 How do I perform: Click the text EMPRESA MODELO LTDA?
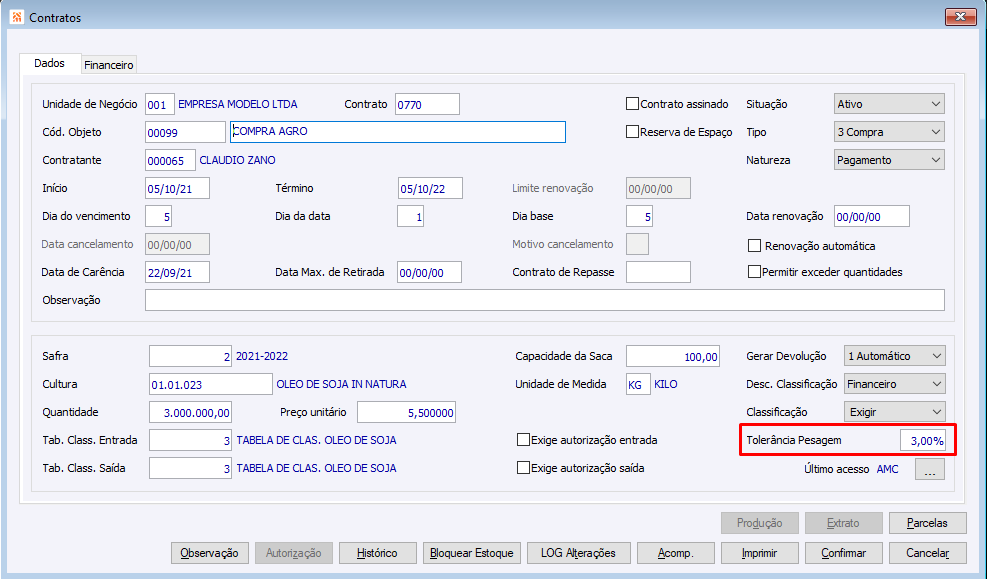click(238, 104)
